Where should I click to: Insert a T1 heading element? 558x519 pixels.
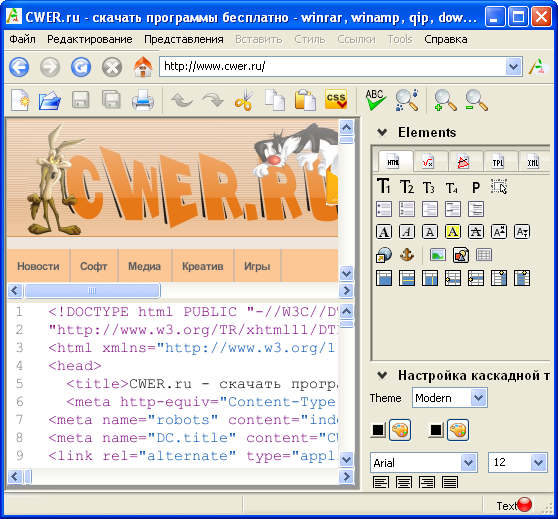pyautogui.click(x=384, y=186)
